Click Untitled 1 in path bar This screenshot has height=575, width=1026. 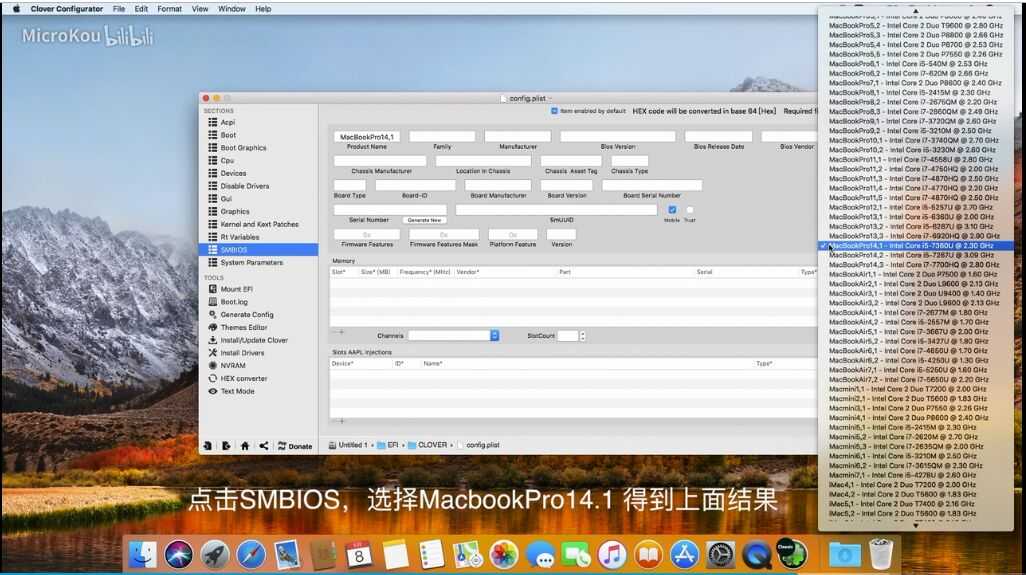[348, 445]
